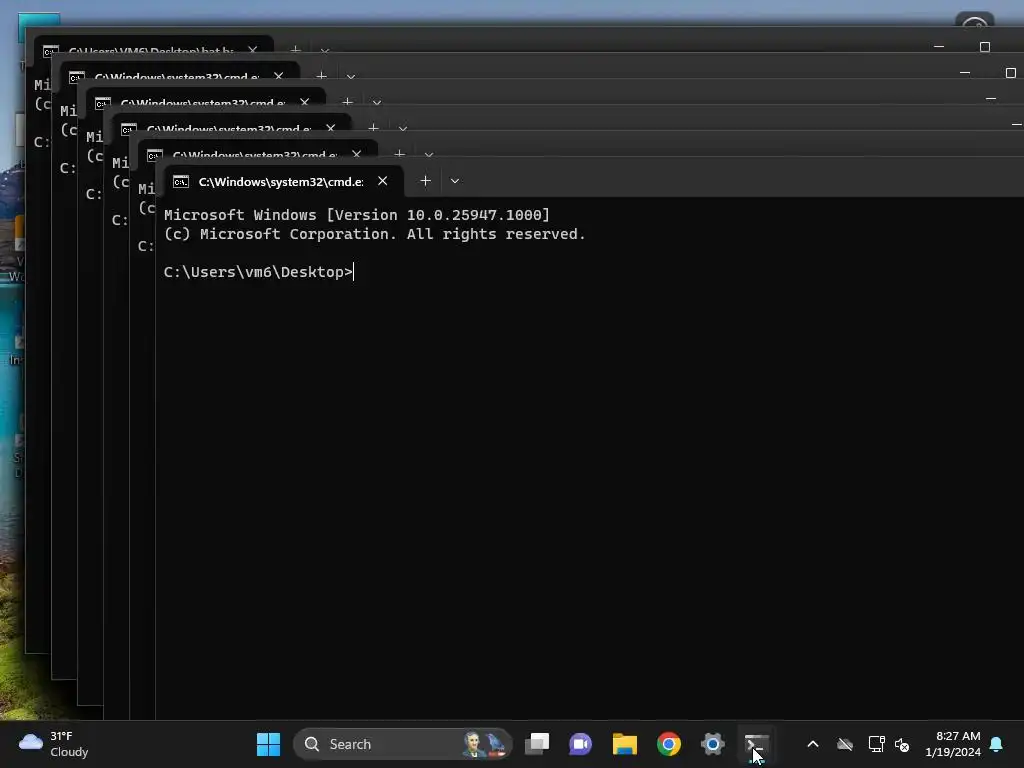
Task: Click the Terminal icon on taskbar
Action: [756, 744]
